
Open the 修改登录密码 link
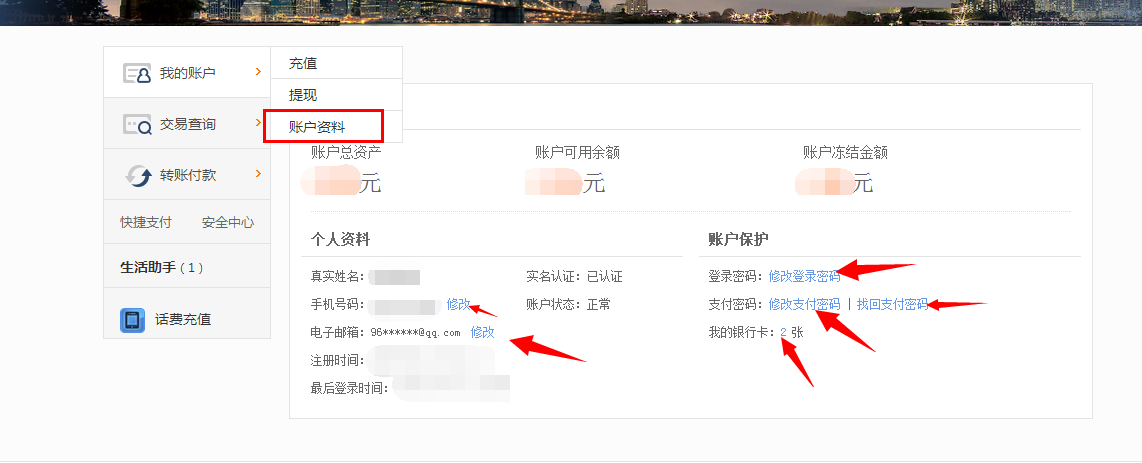(804, 276)
